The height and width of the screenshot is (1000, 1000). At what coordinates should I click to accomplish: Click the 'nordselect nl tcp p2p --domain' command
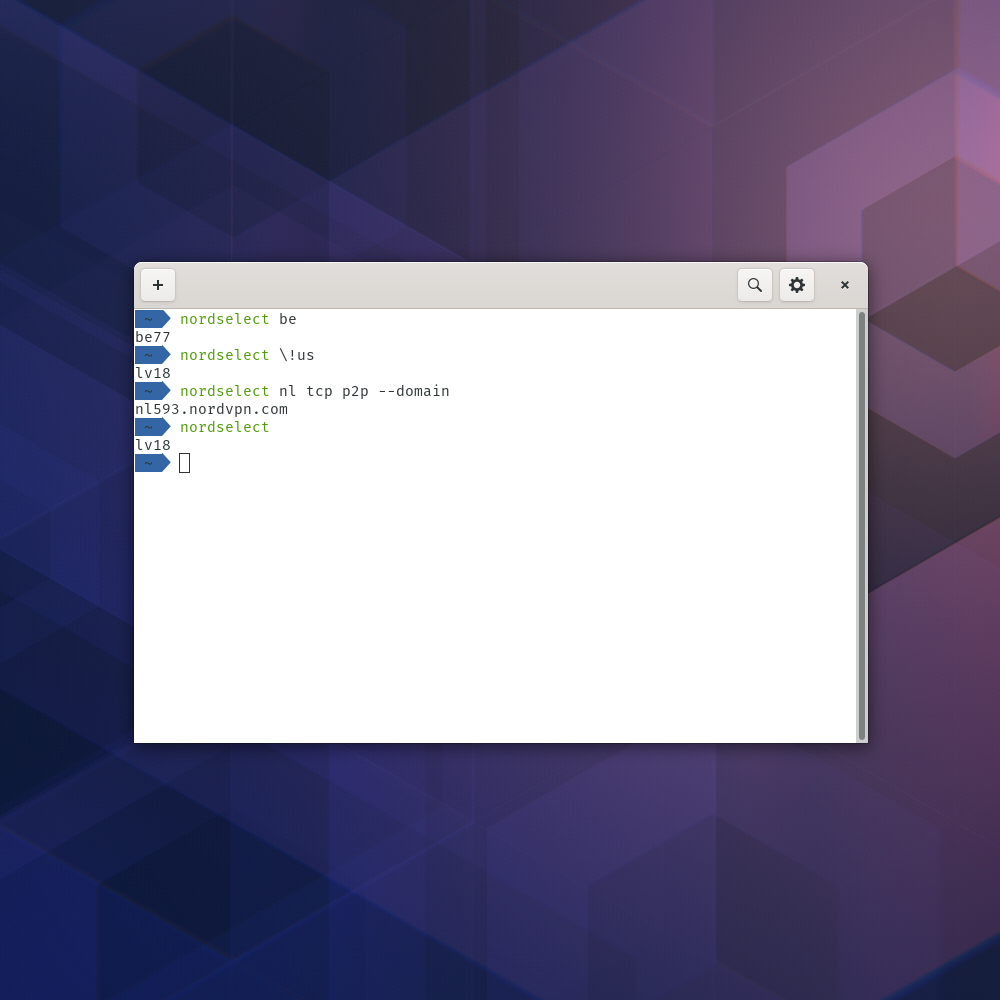click(x=314, y=391)
